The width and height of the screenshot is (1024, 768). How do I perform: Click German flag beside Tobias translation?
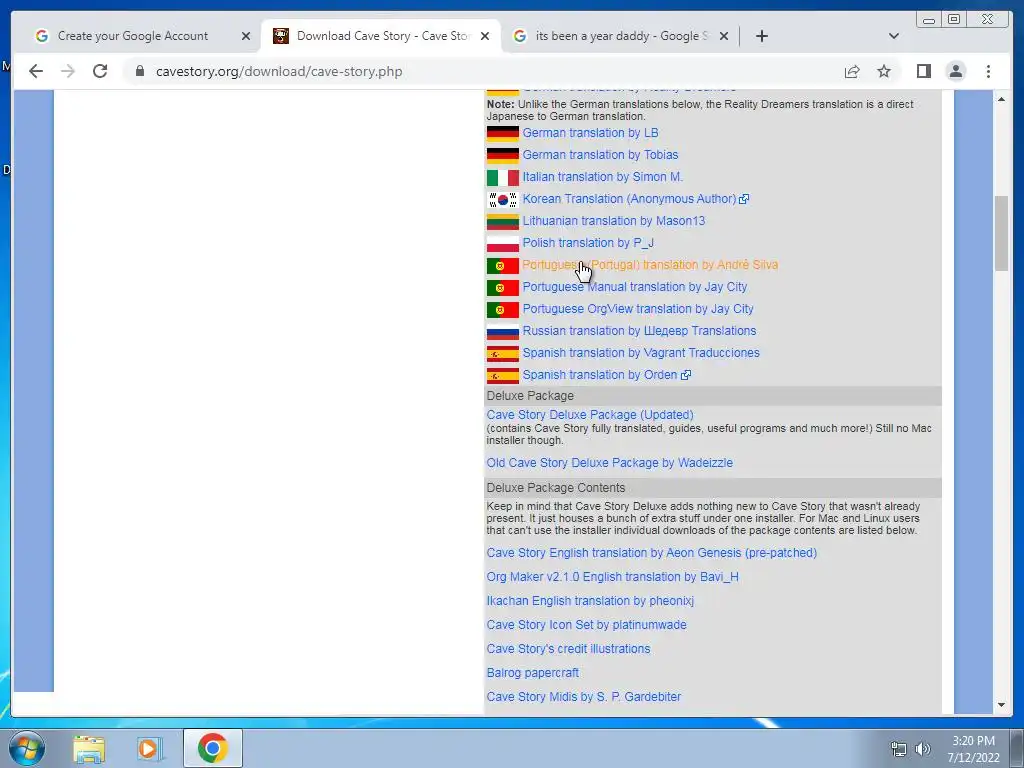[502, 155]
